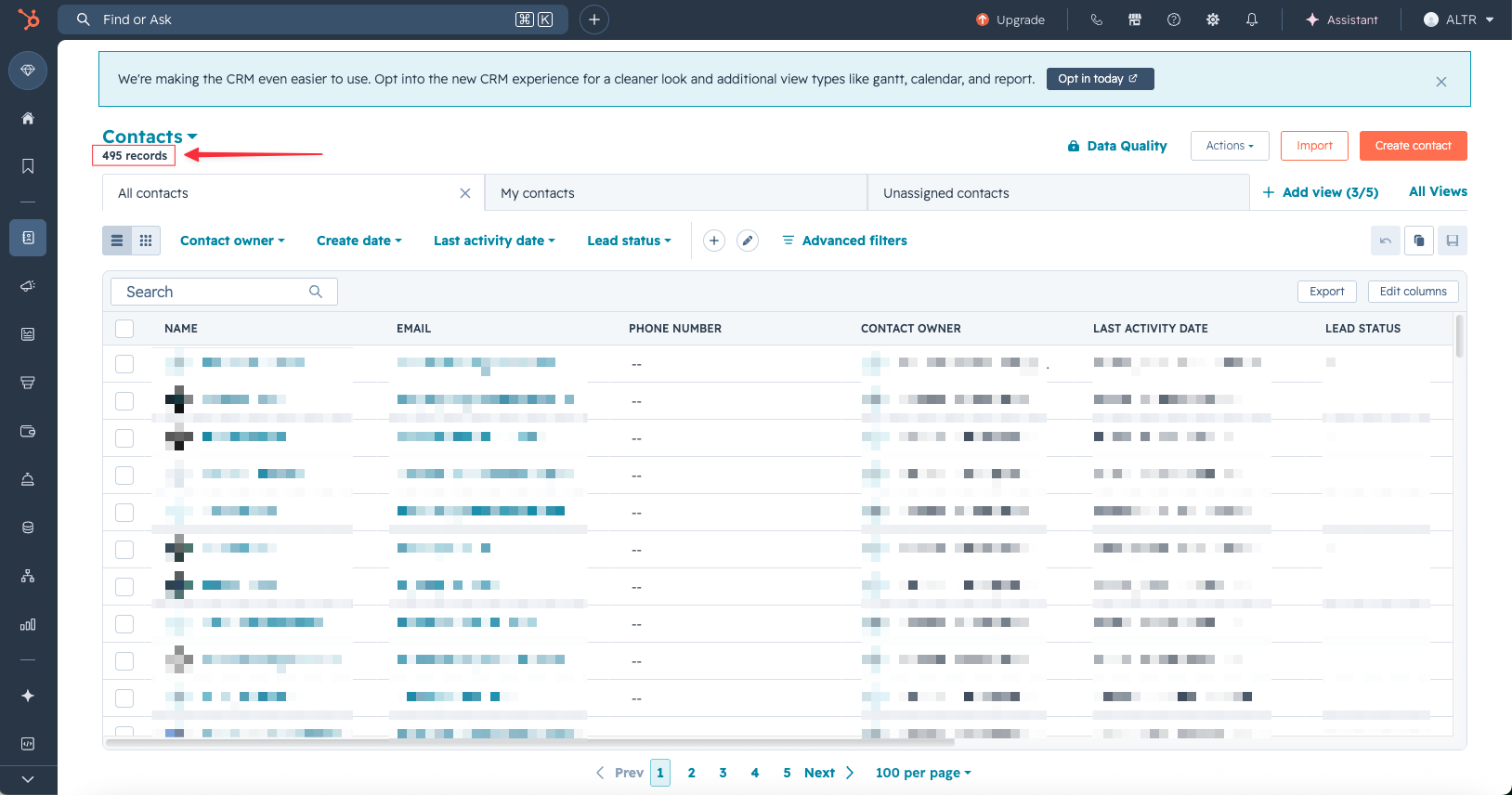The height and width of the screenshot is (795, 1512).
Task: Open the Marketing megaphone sidebar icon
Action: [x=28, y=286]
